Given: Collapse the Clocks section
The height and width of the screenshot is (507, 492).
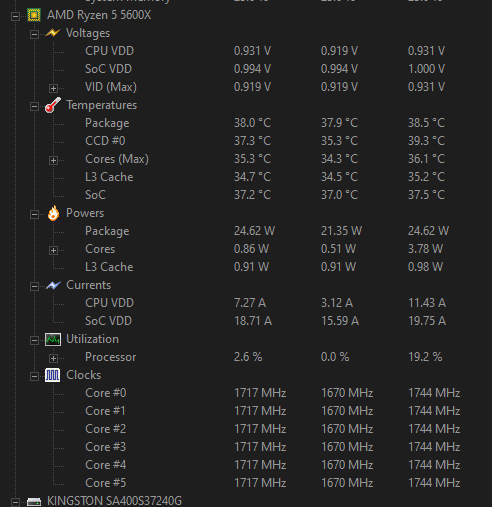Looking at the screenshot, I should pos(34,376).
